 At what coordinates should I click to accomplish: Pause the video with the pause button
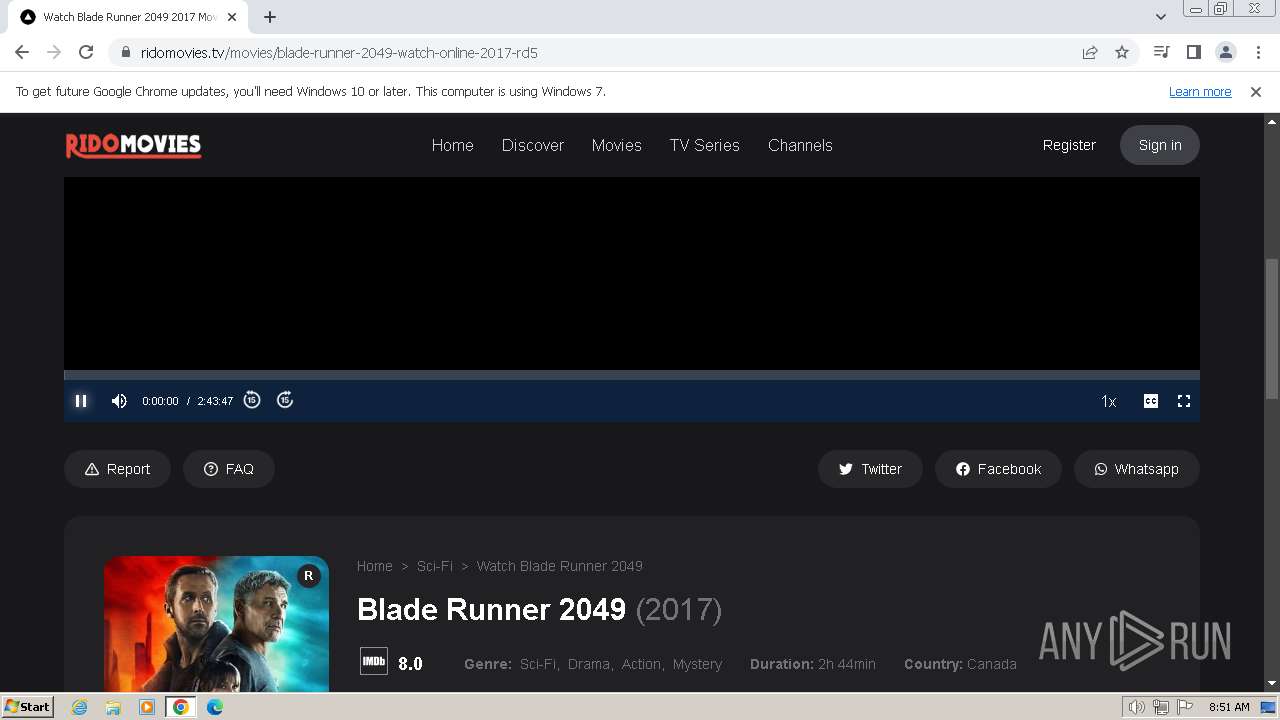coord(81,401)
